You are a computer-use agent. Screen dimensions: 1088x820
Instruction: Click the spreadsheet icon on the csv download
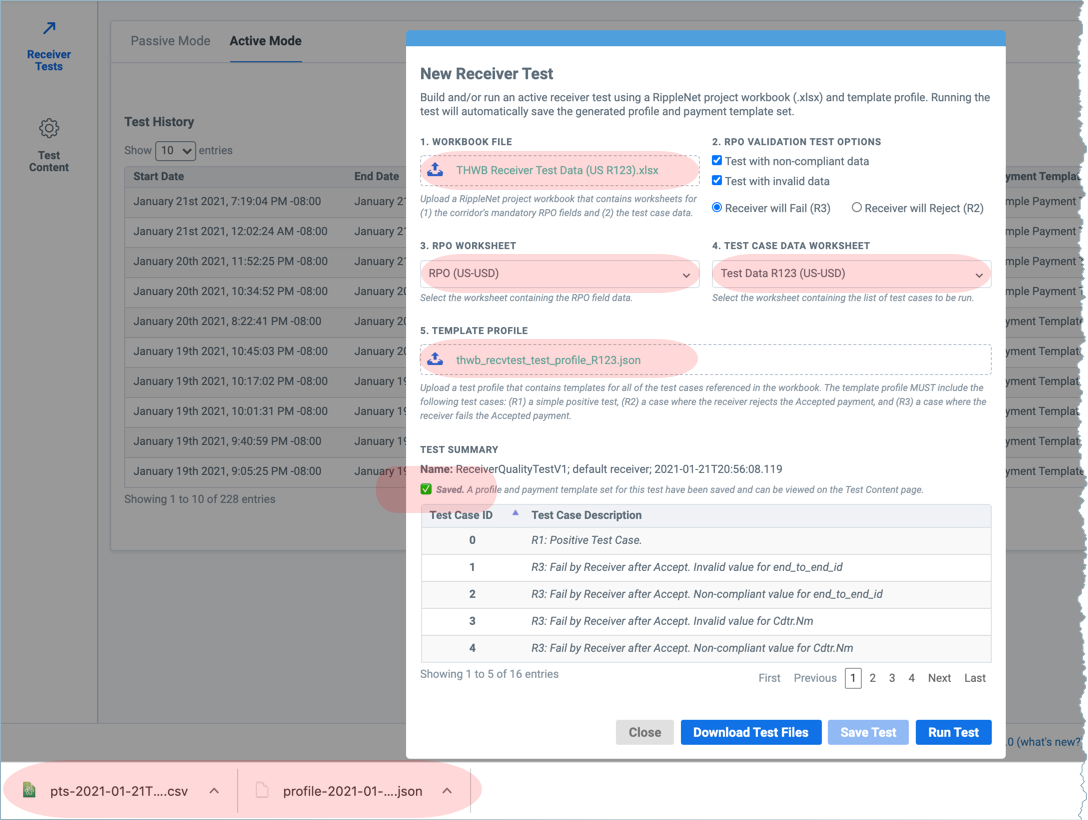[29, 790]
